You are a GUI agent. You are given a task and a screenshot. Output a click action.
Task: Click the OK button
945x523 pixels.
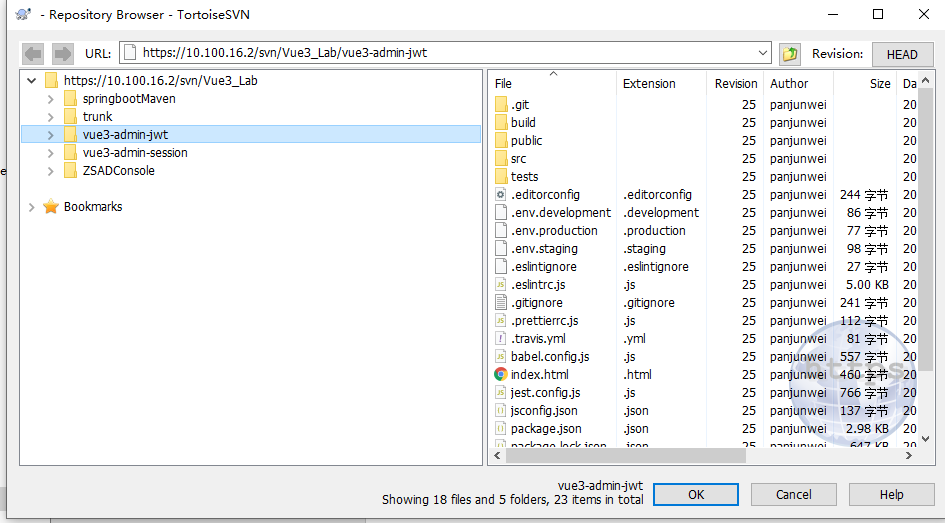[695, 495]
